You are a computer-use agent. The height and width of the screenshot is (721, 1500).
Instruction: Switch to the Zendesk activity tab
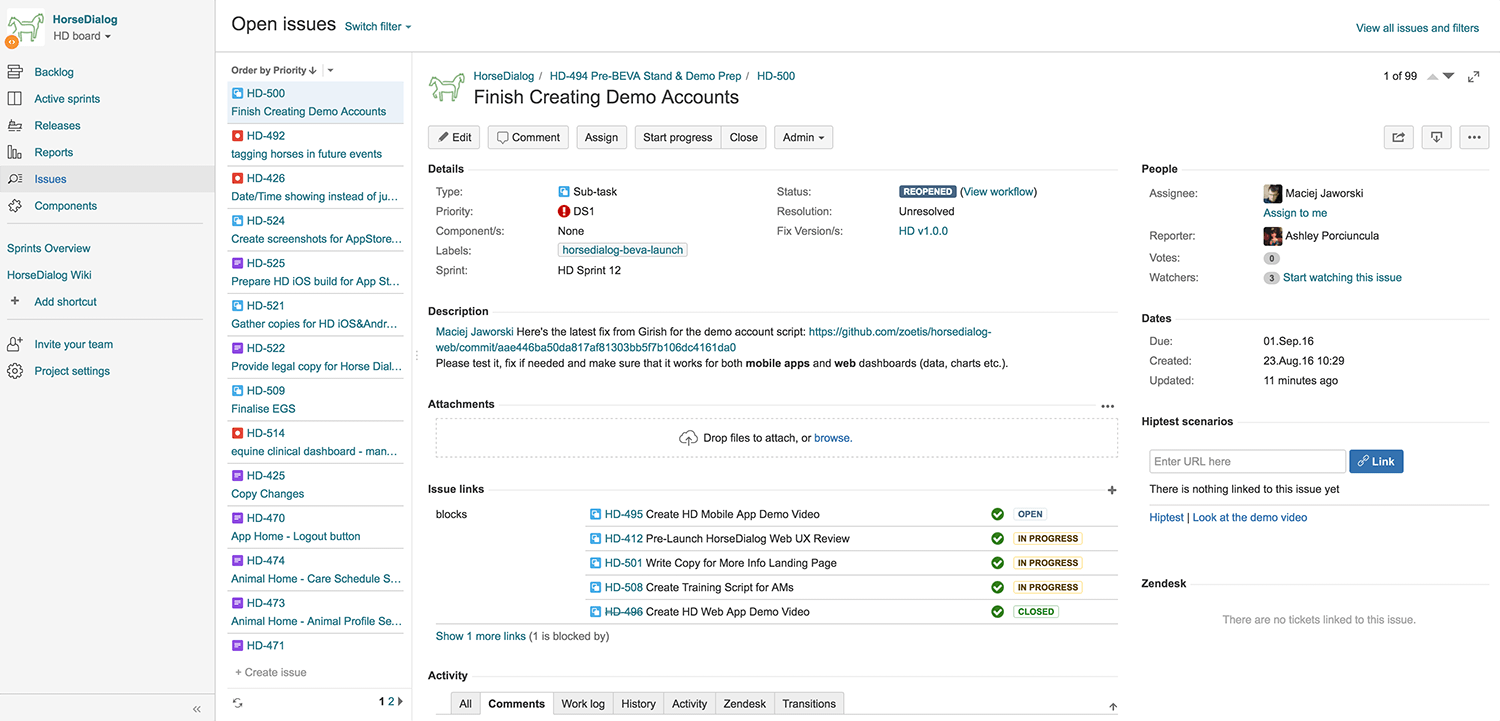click(x=745, y=704)
